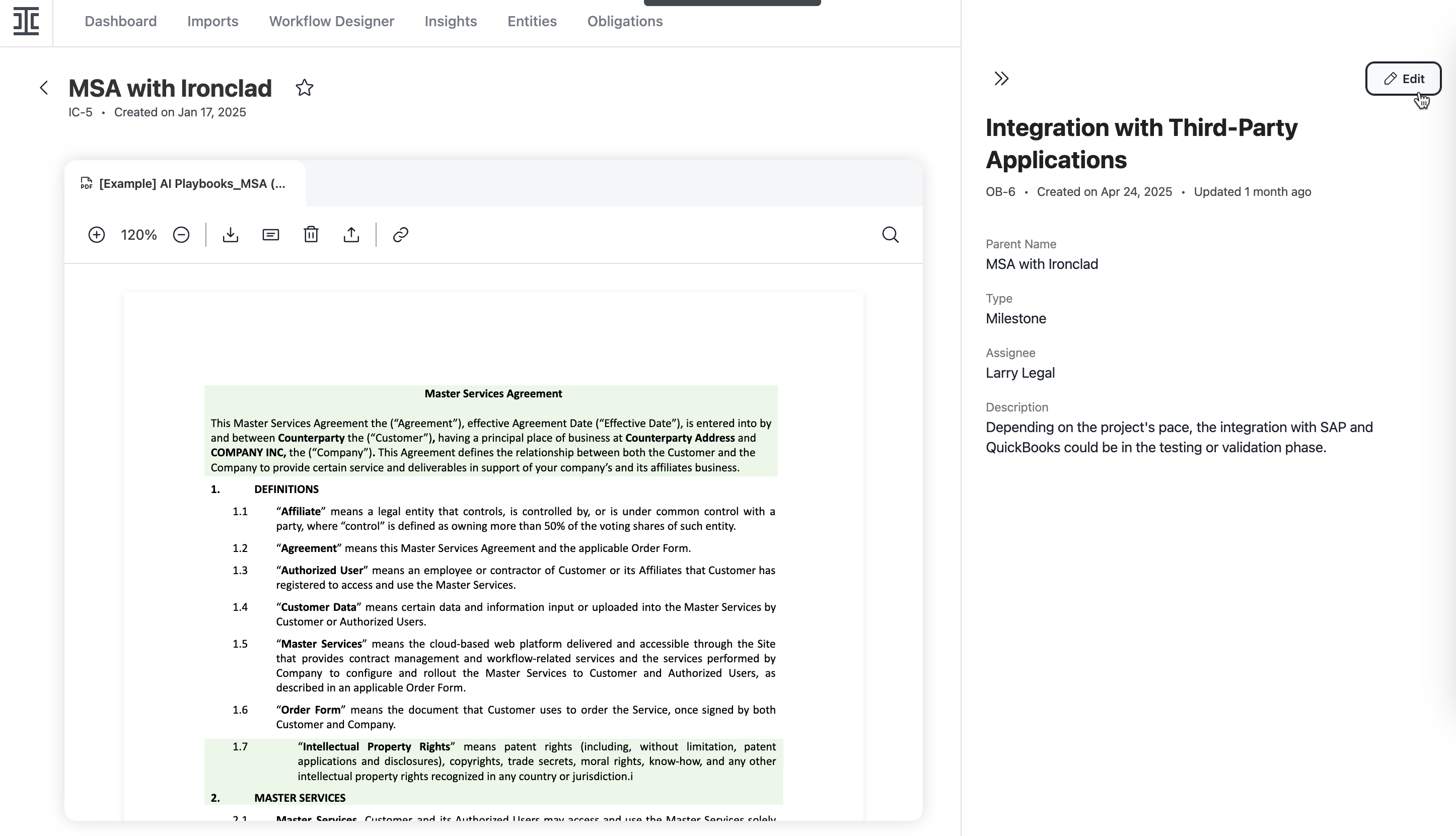The image size is (1456, 836).
Task: Collapse the obligation side panel
Action: [x=1001, y=79]
